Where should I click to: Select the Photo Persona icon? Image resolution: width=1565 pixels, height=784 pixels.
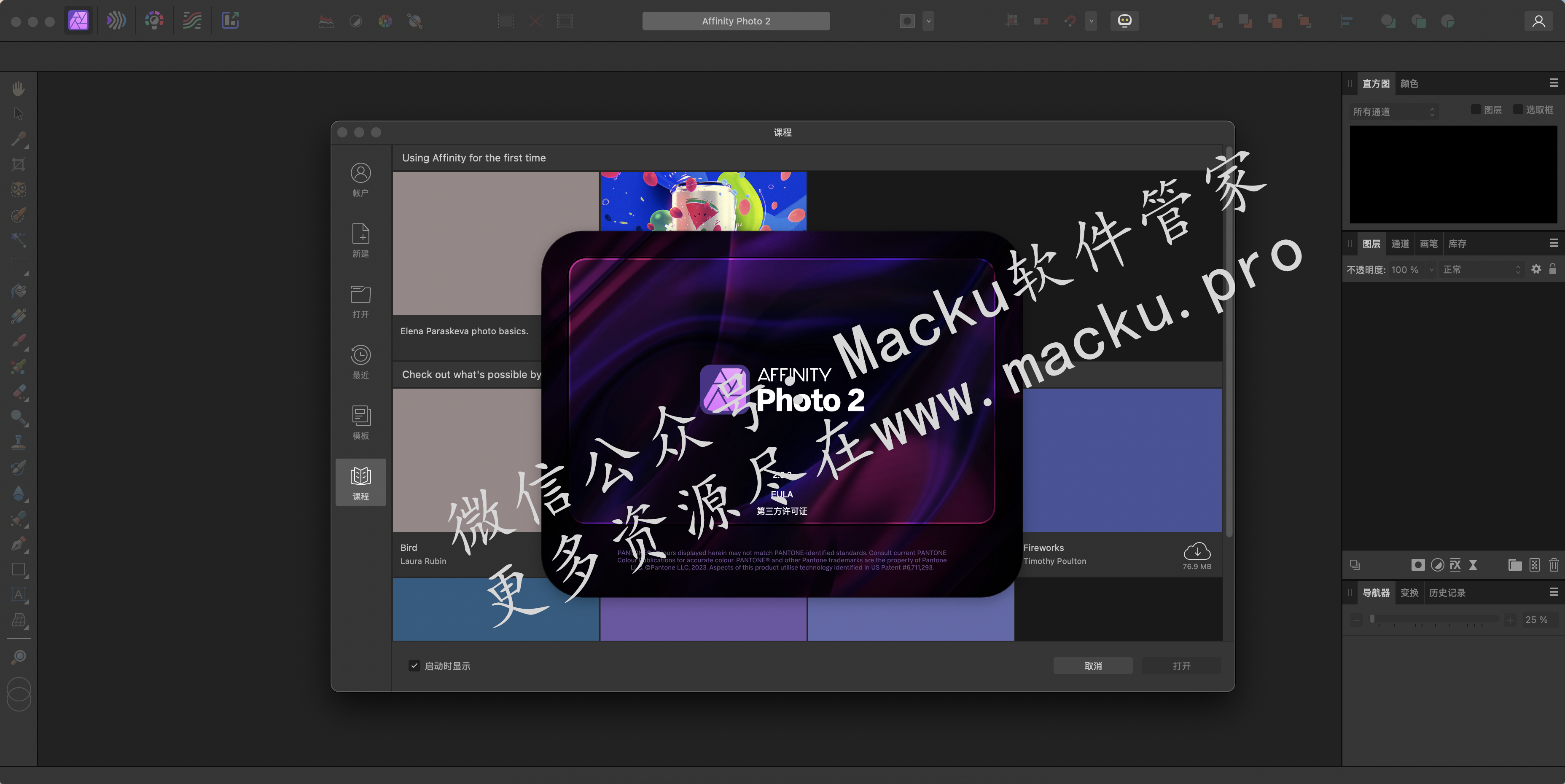pyautogui.click(x=78, y=21)
